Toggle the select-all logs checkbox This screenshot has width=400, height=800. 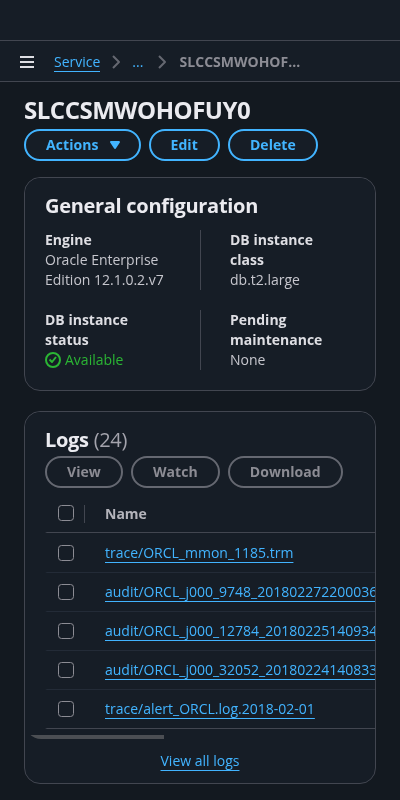(x=66, y=513)
